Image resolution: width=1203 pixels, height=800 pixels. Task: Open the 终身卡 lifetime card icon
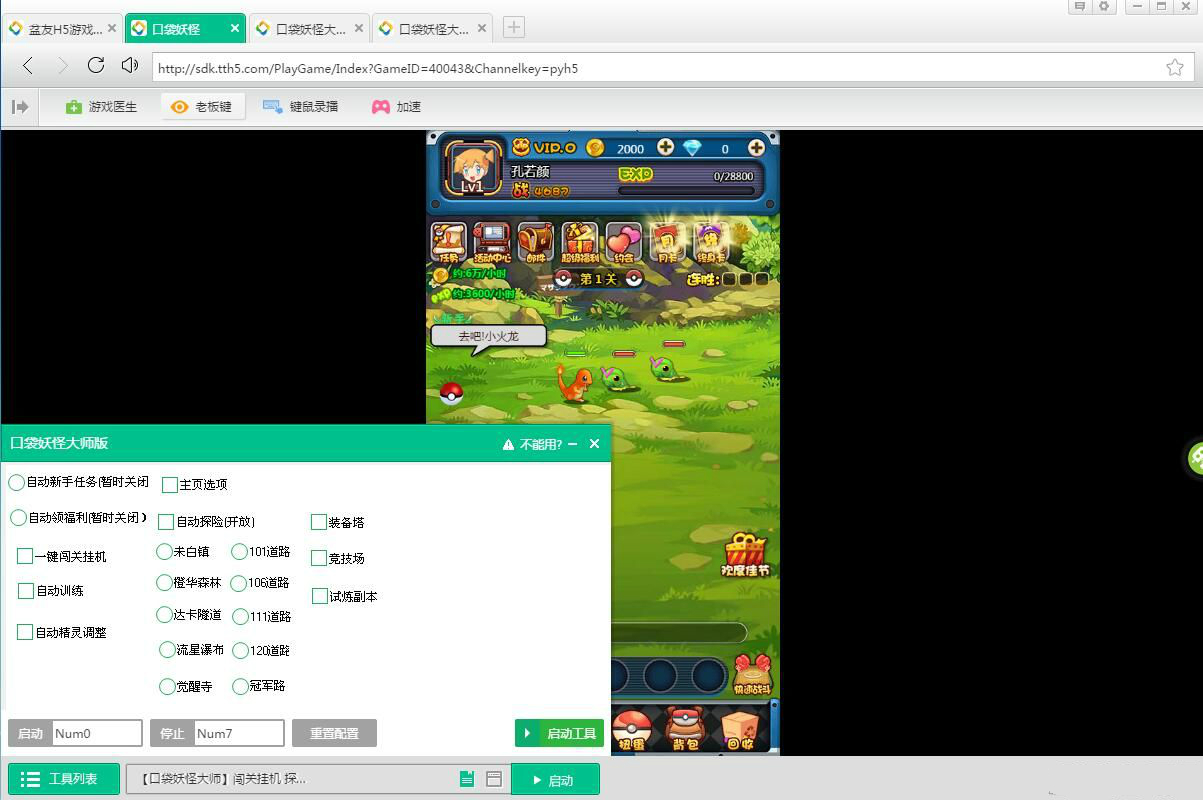[709, 243]
